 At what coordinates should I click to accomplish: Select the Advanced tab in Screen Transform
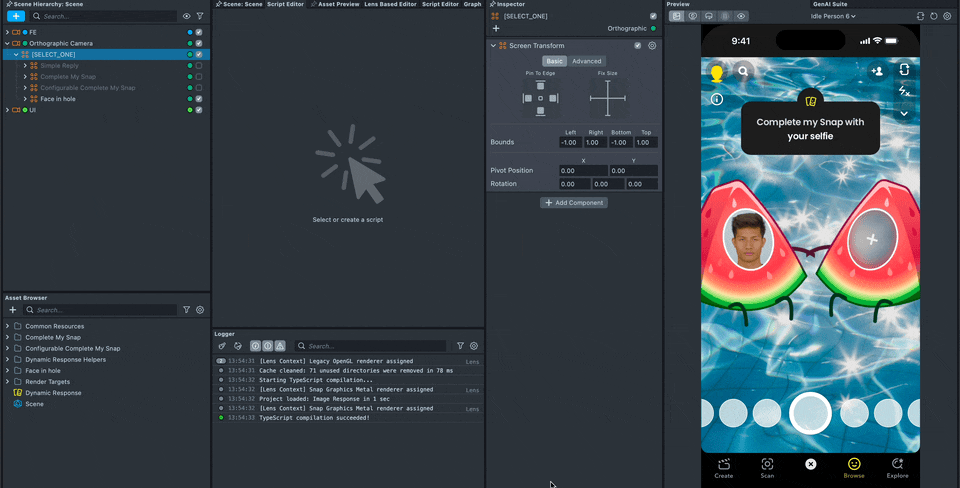(587, 61)
